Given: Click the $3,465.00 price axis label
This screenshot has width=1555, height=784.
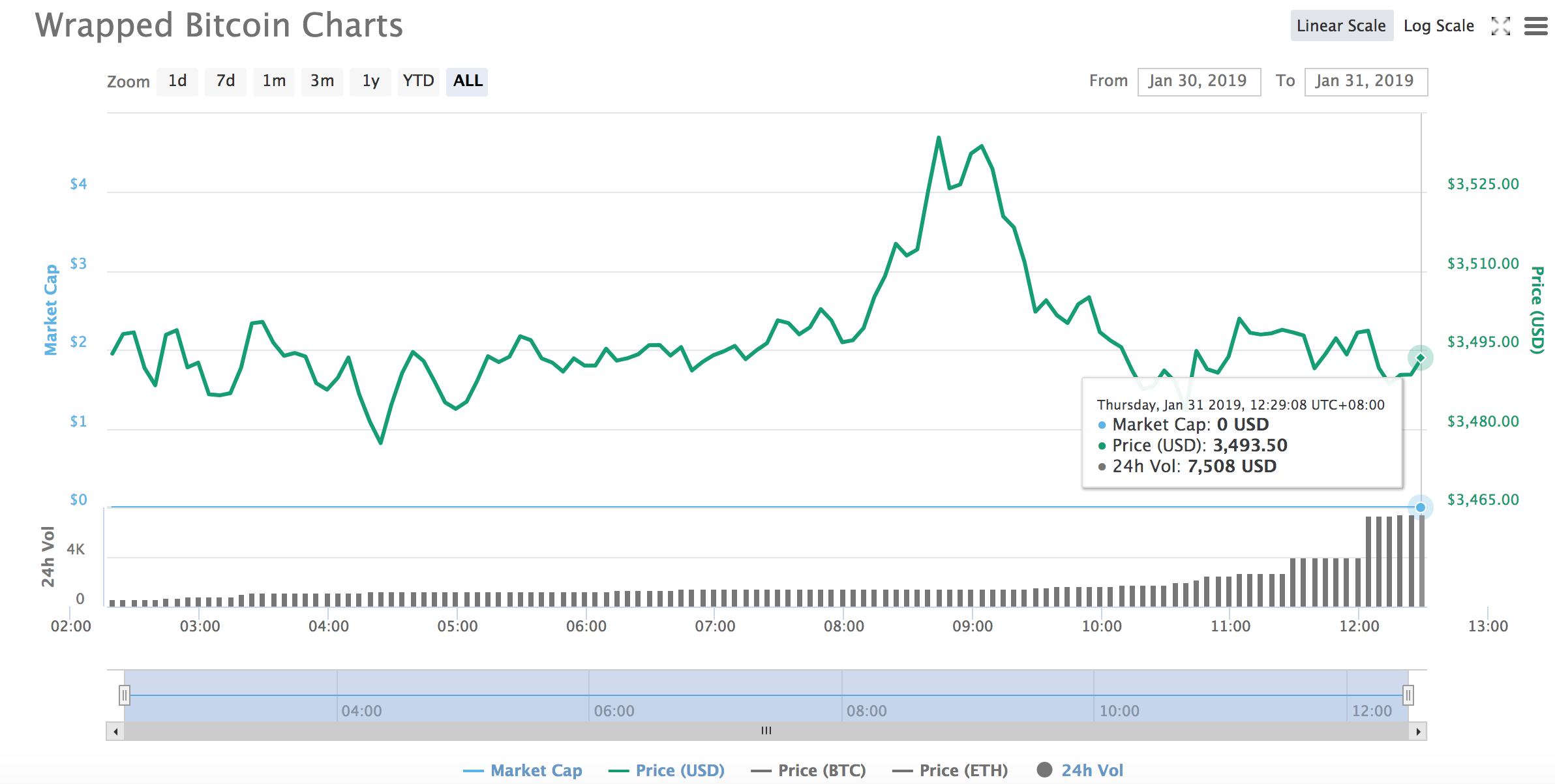Looking at the screenshot, I should (x=1483, y=500).
